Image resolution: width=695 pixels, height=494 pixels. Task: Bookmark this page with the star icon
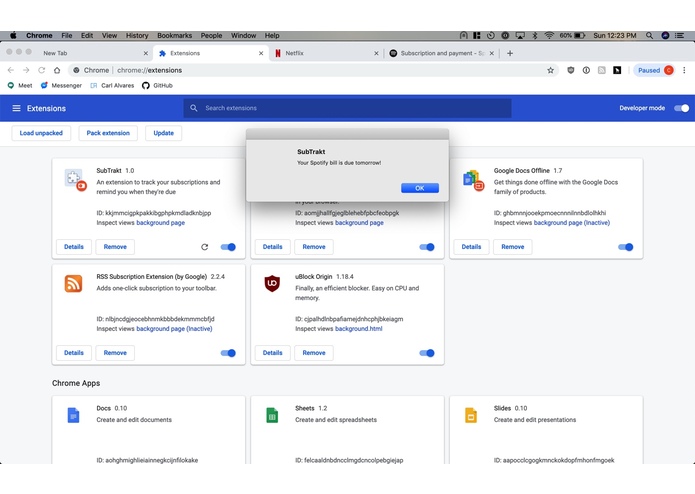coord(551,70)
